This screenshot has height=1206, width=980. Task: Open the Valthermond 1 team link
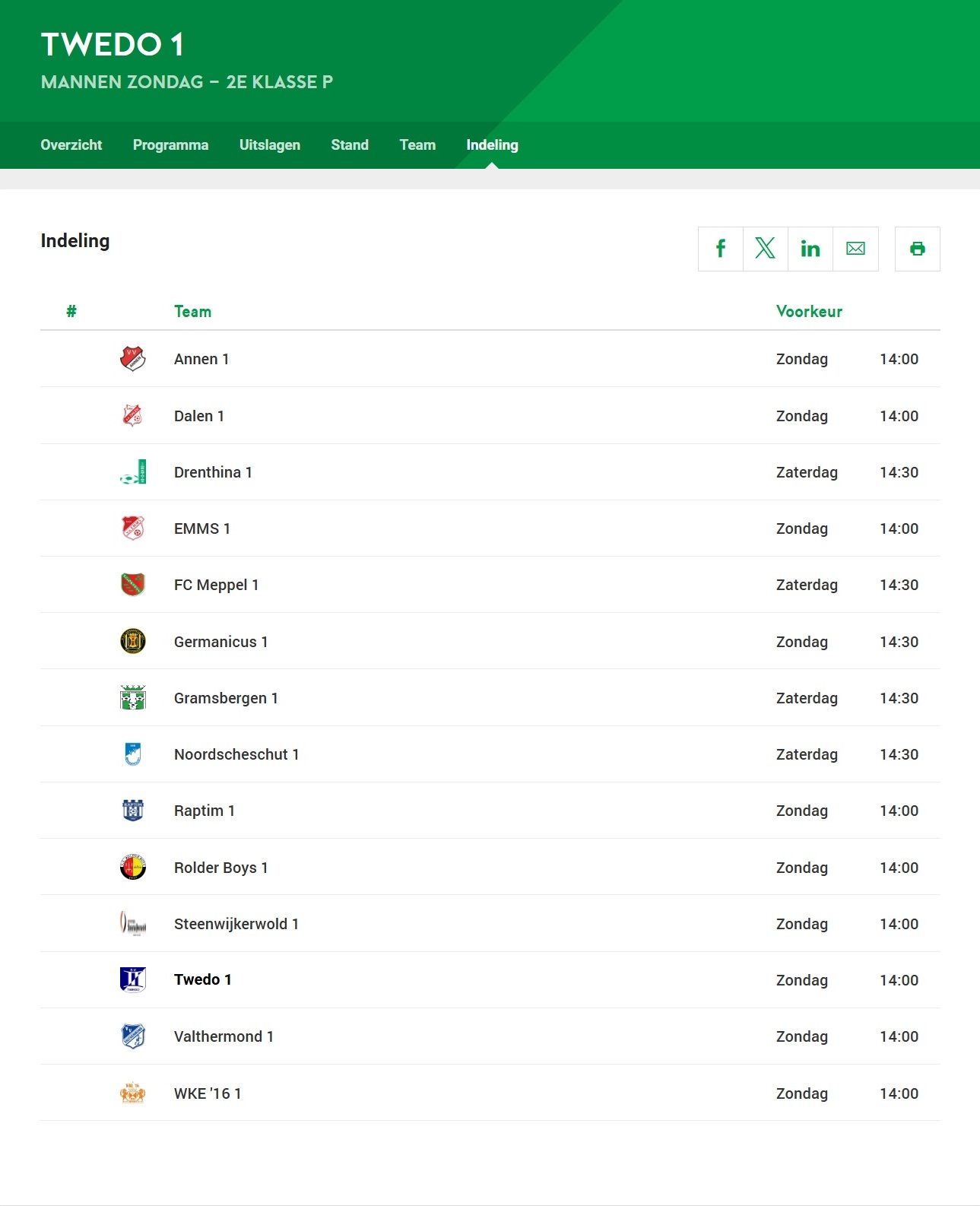pos(224,1036)
